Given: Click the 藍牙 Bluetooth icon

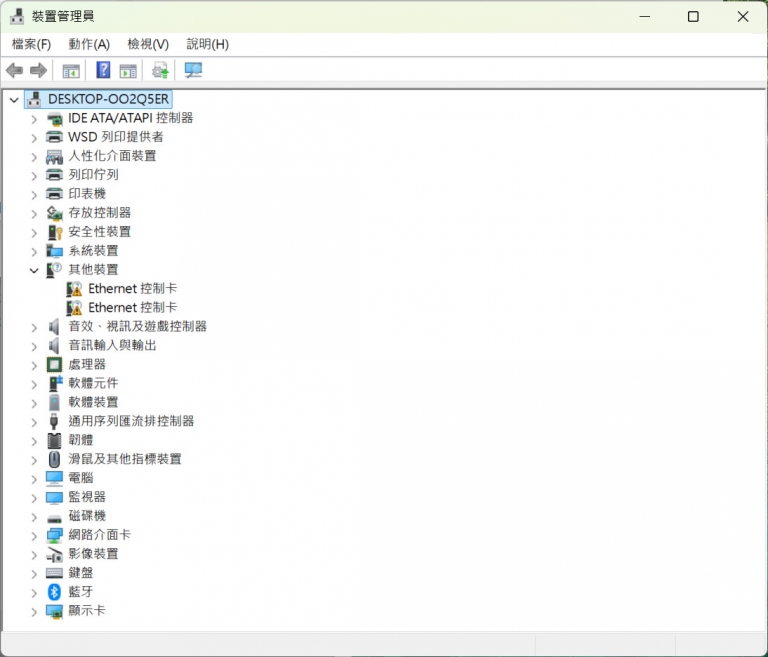Looking at the screenshot, I should (x=54, y=592).
